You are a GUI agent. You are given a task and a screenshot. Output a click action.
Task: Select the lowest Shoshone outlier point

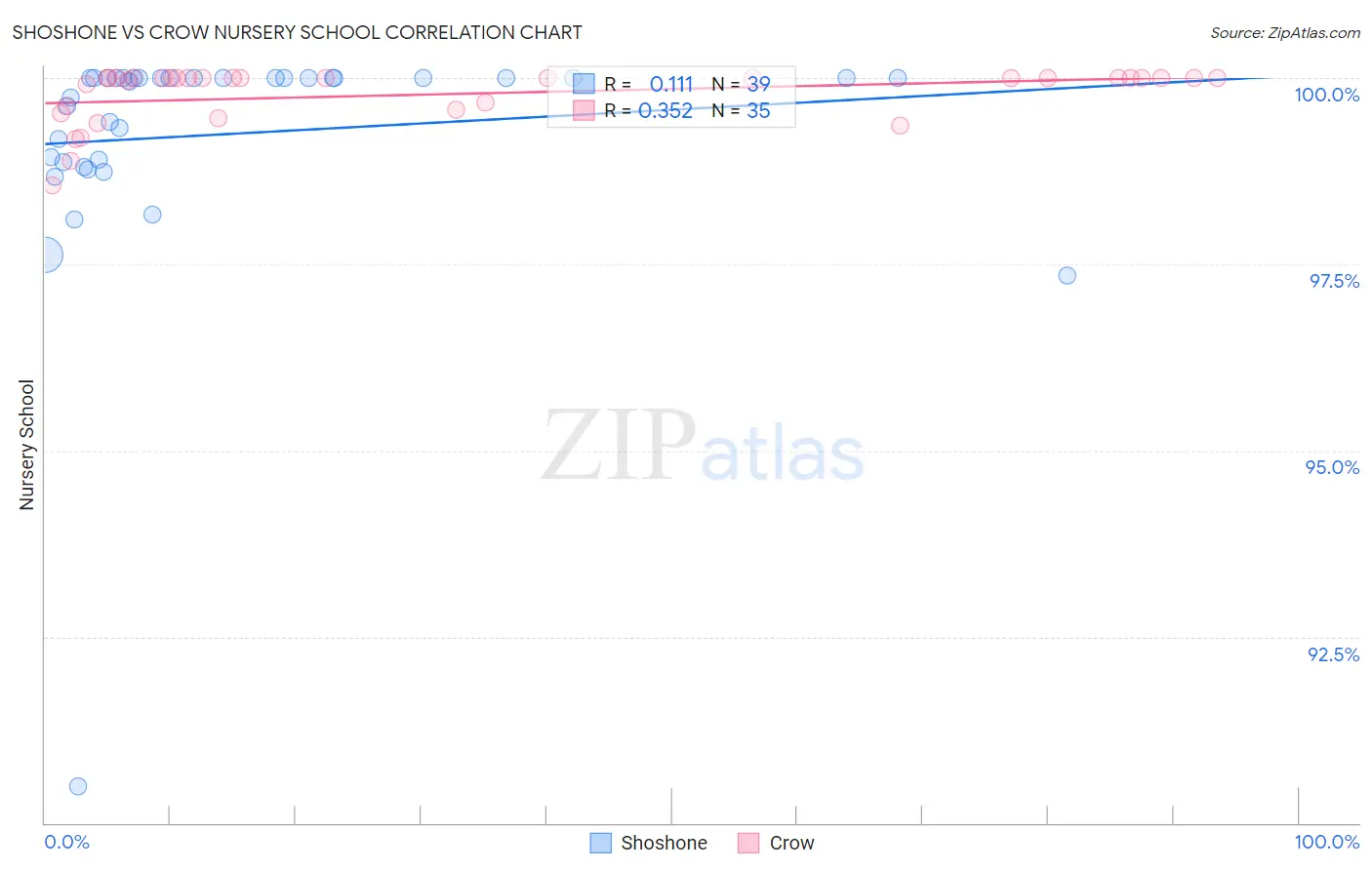tap(78, 786)
